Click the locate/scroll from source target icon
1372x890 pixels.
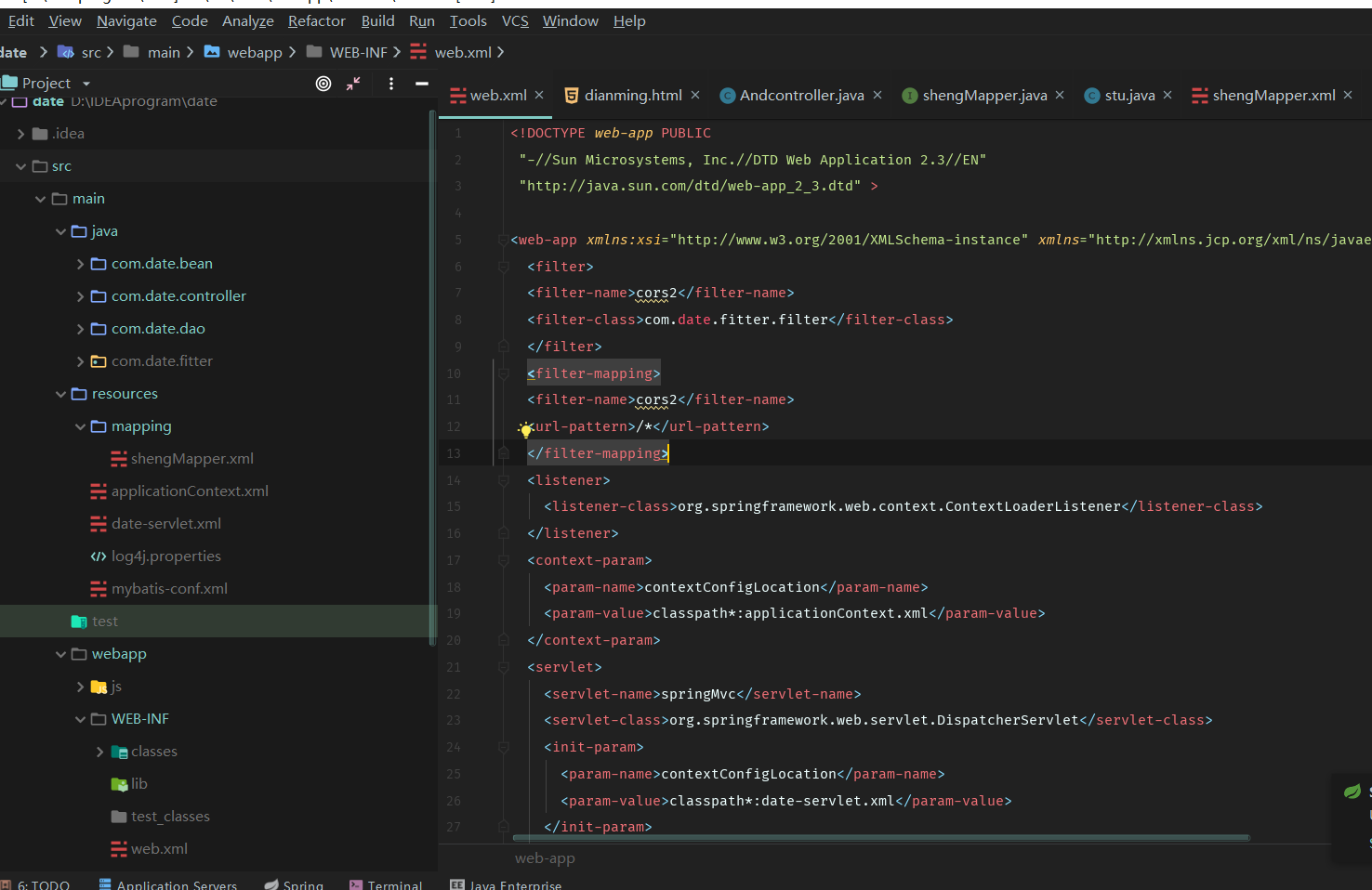pos(323,84)
